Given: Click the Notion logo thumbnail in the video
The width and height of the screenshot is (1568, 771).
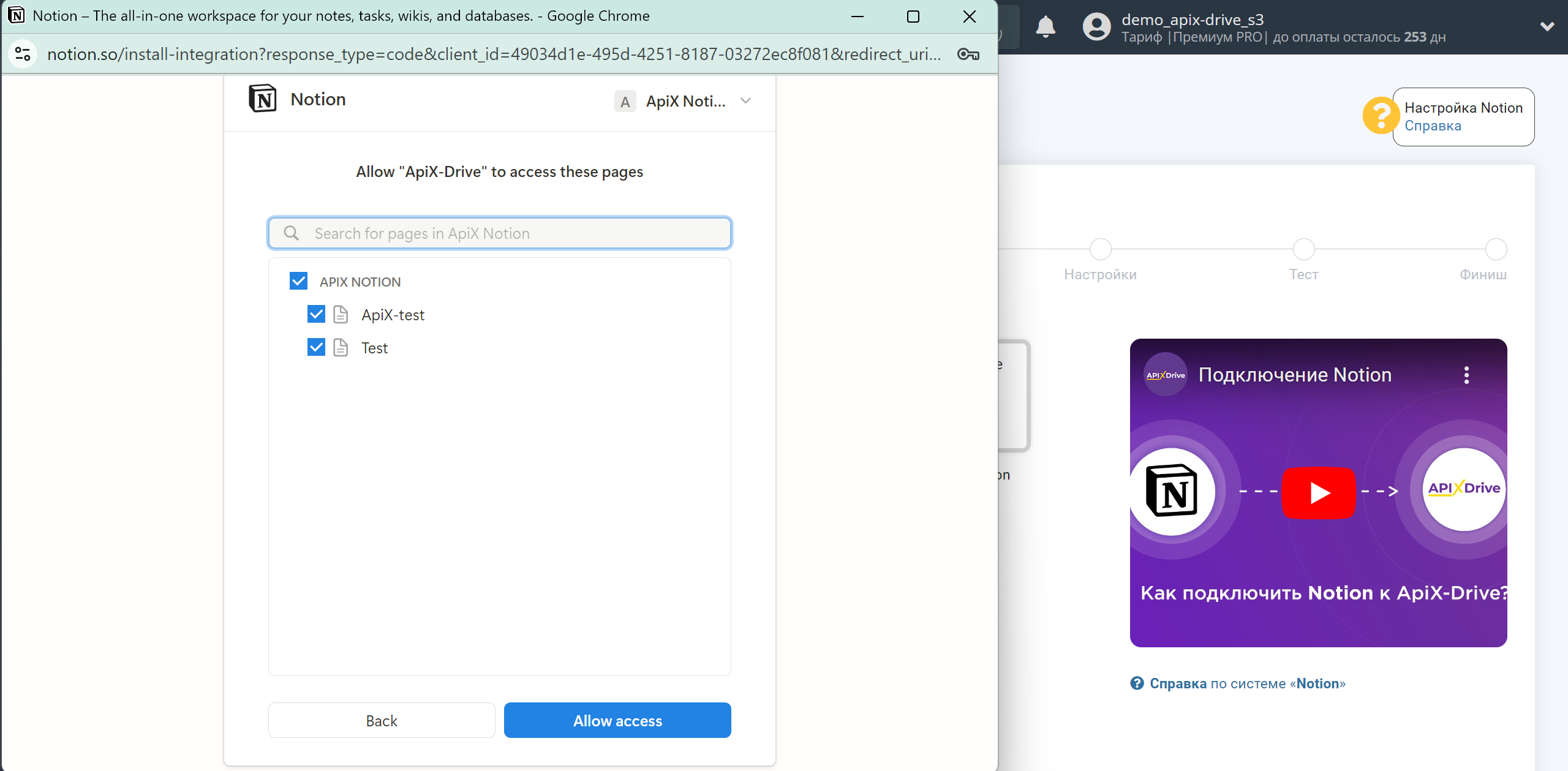Looking at the screenshot, I should tap(1171, 491).
